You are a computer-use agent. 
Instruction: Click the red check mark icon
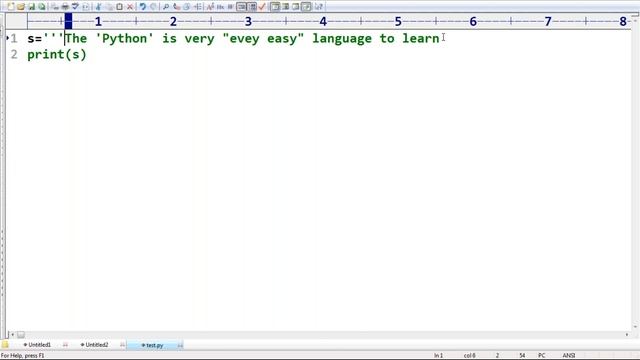click(262, 7)
